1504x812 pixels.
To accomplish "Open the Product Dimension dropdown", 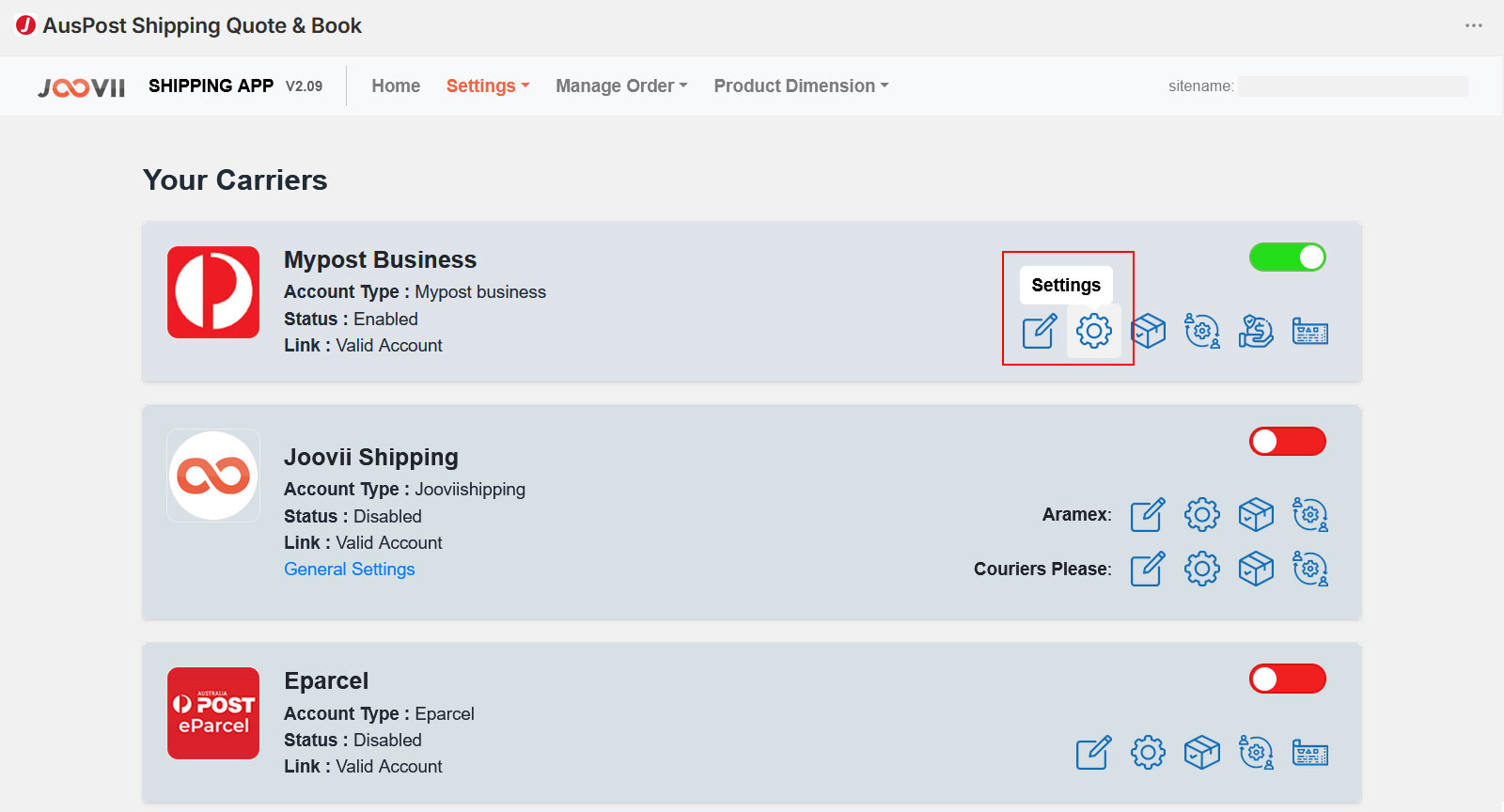I will pos(801,86).
